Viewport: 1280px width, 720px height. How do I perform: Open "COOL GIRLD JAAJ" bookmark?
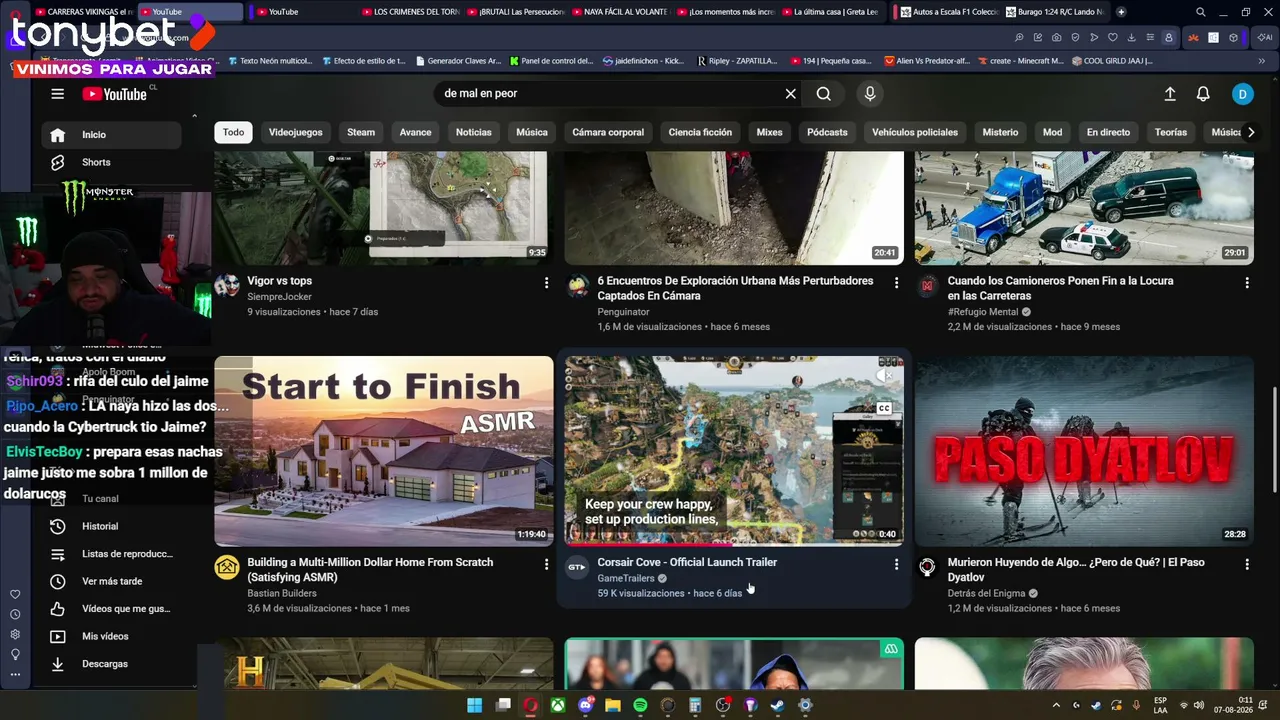(1112, 61)
